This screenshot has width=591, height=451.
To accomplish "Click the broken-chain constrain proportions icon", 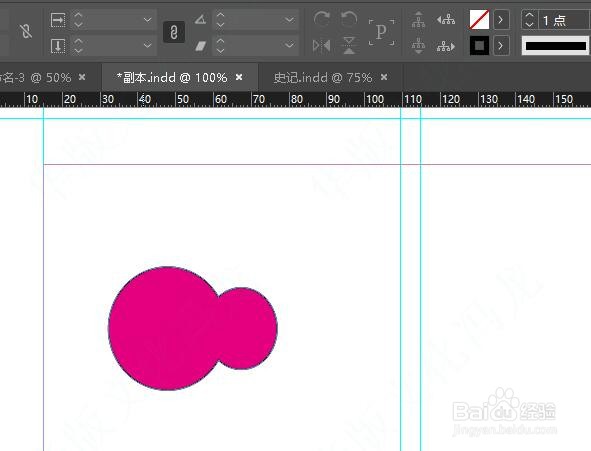I will (26, 32).
